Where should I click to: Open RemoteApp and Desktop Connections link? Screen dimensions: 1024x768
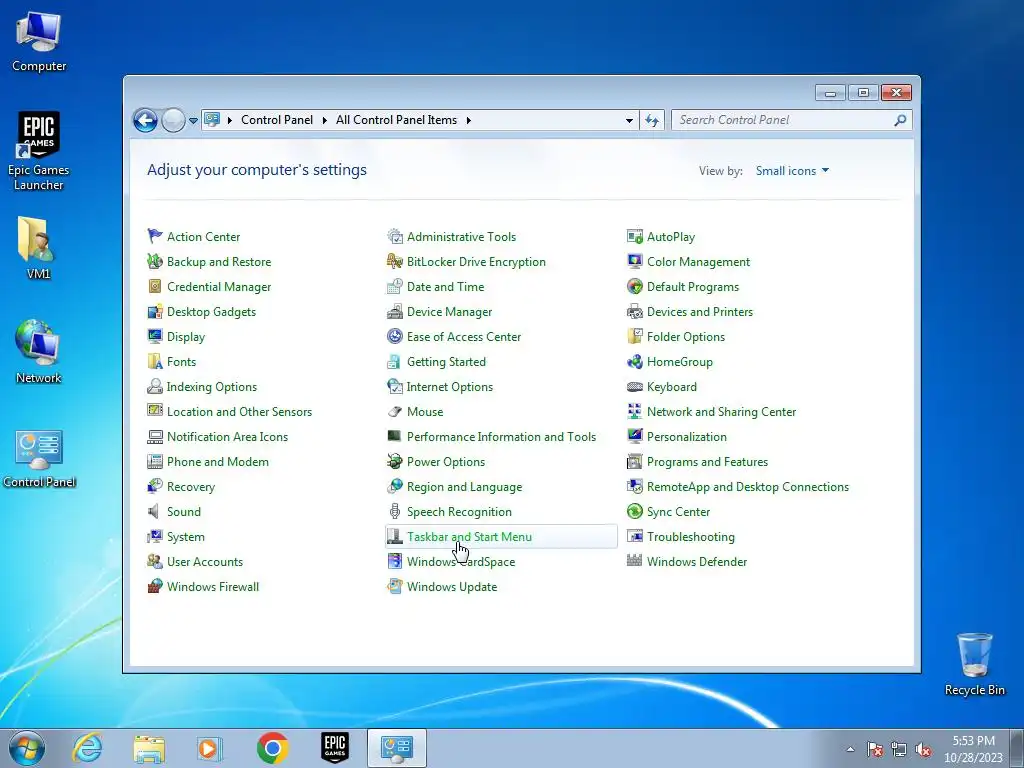(x=748, y=487)
